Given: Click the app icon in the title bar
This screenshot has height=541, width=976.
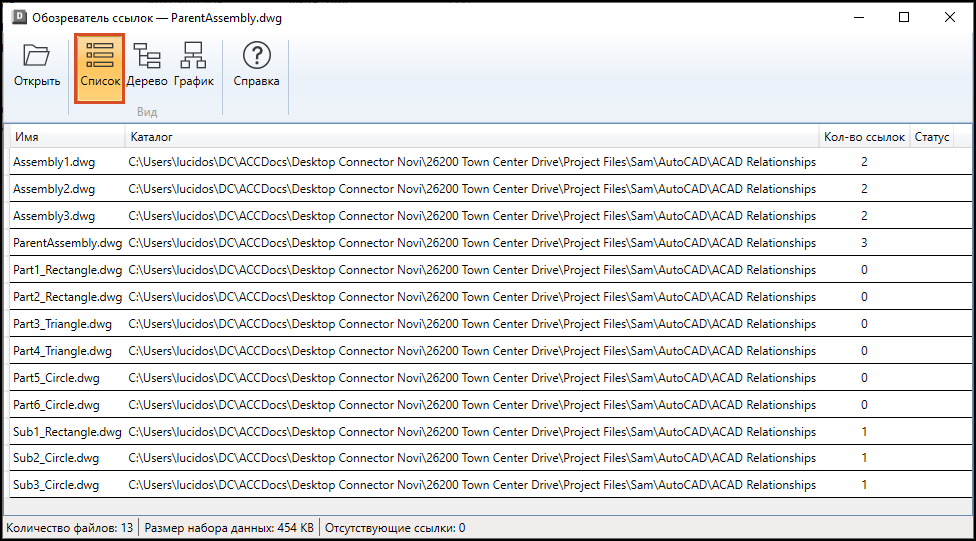Looking at the screenshot, I should click(19, 17).
